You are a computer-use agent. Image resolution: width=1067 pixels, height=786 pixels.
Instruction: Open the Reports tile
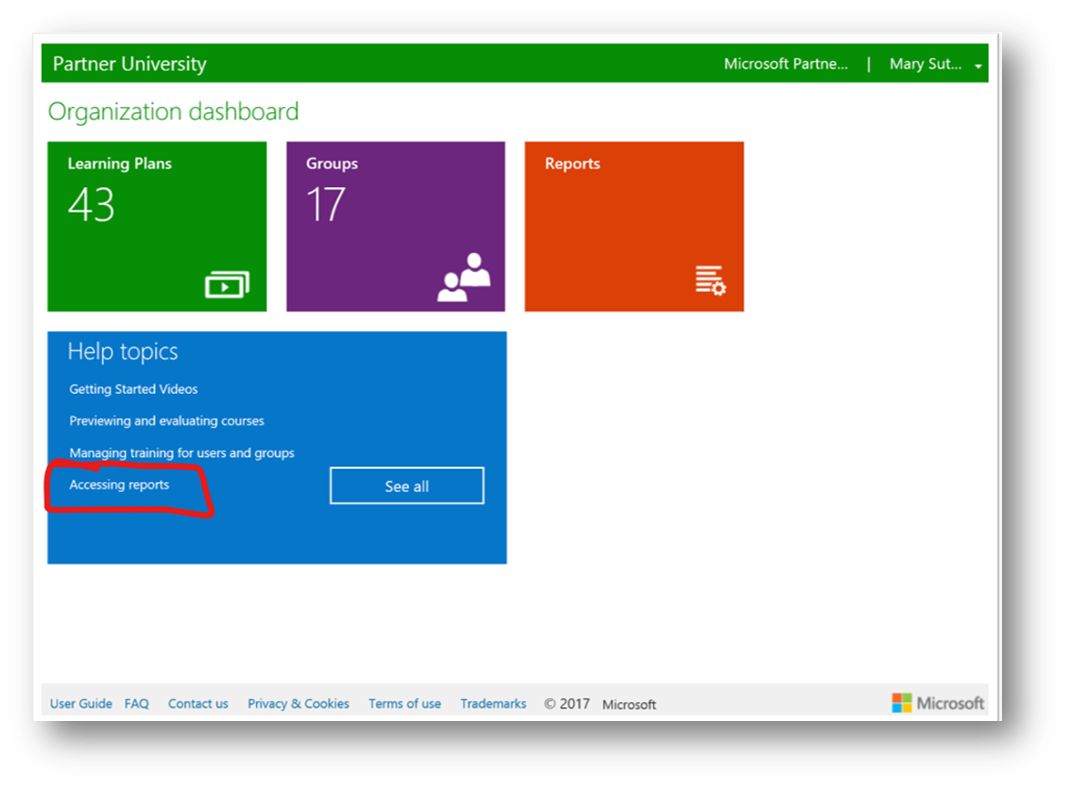point(634,227)
